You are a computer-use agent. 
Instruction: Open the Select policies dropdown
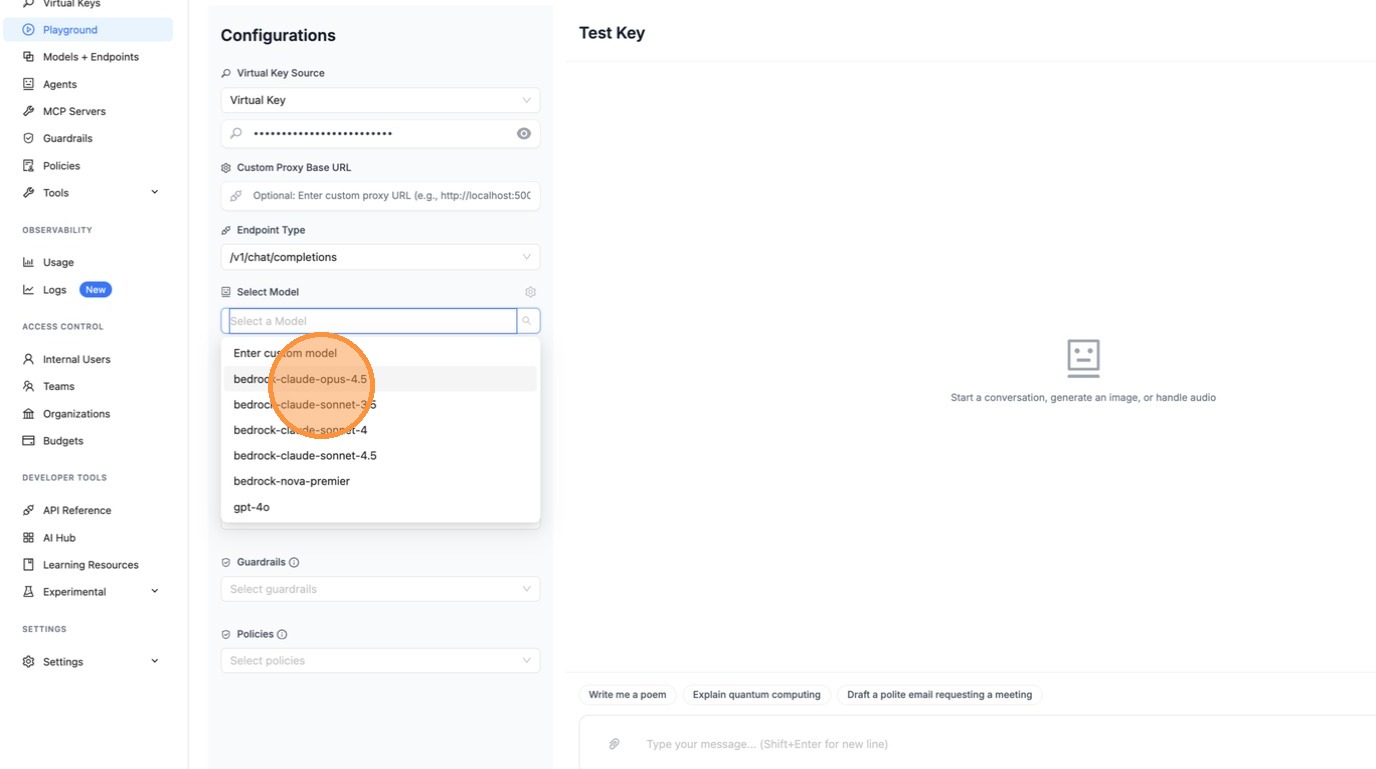pos(380,660)
